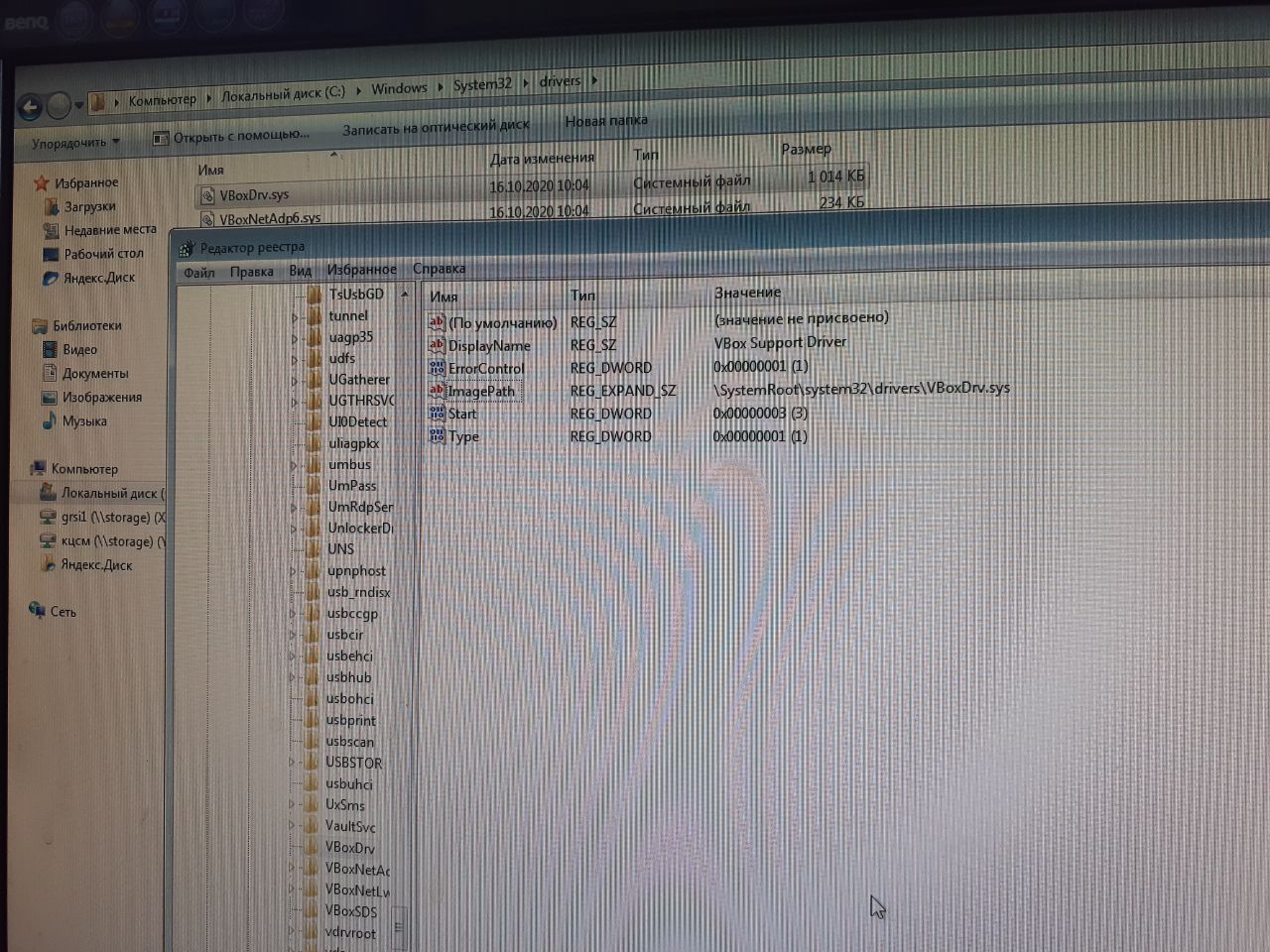1270x952 pixels.
Task: Expand the USBSTOR key in the tree
Action: point(292,763)
